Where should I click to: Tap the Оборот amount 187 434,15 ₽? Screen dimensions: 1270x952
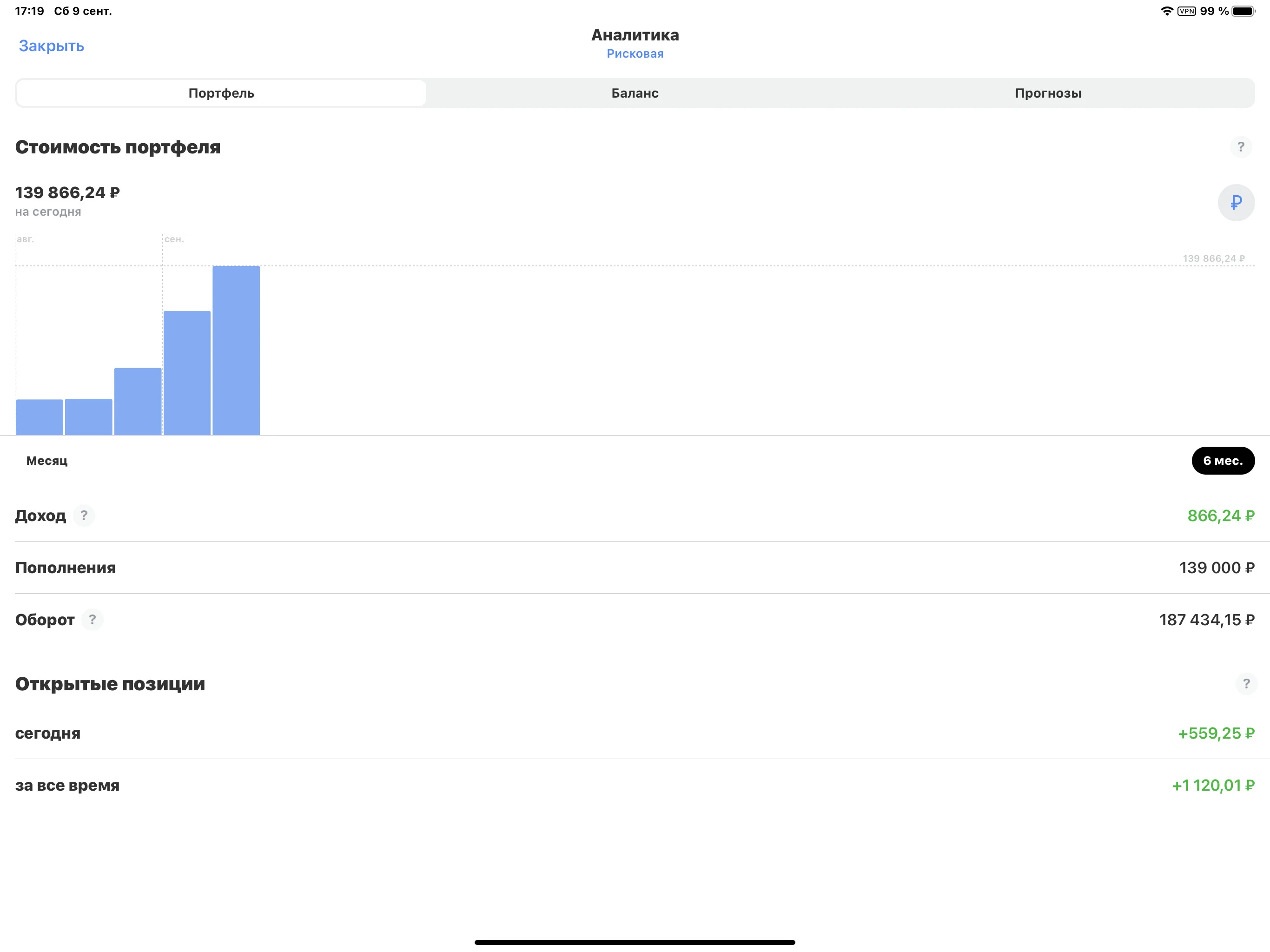pos(1207,620)
